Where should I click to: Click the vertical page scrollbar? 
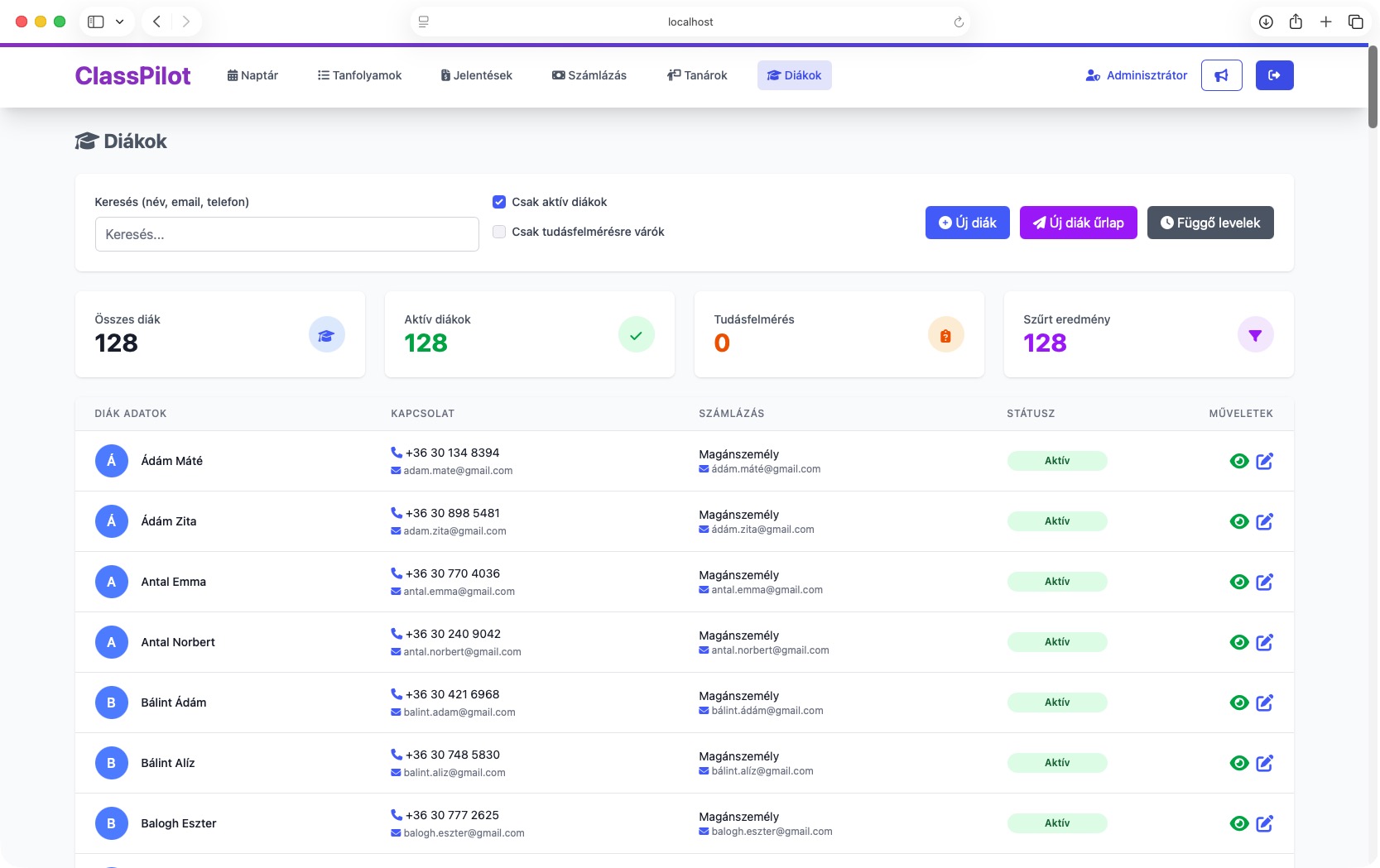pyautogui.click(x=1372, y=87)
